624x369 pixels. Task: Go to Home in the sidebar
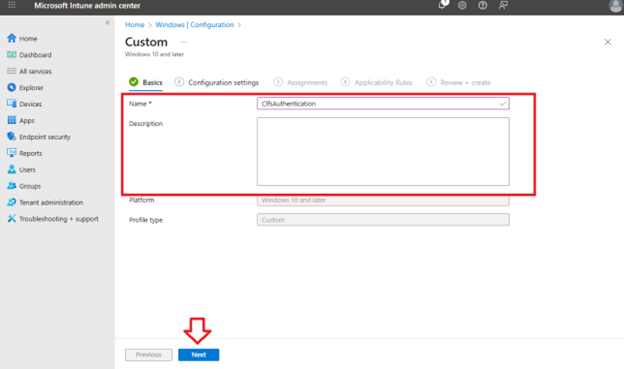(28, 39)
